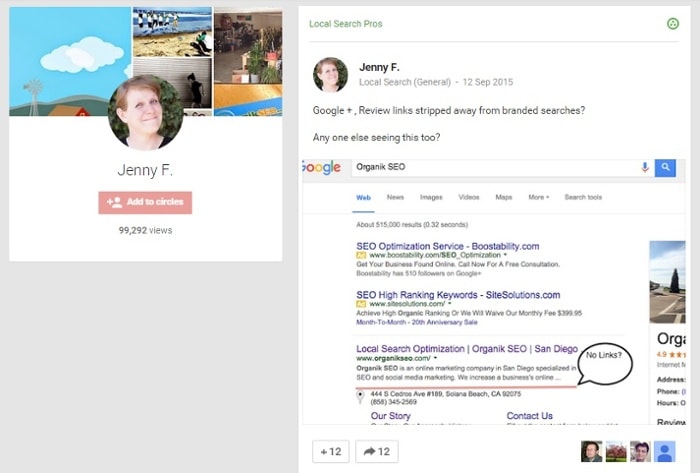Image resolution: width=700 pixels, height=473 pixels.
Task: Click the 99,292 views text
Action: pyautogui.click(x=145, y=230)
